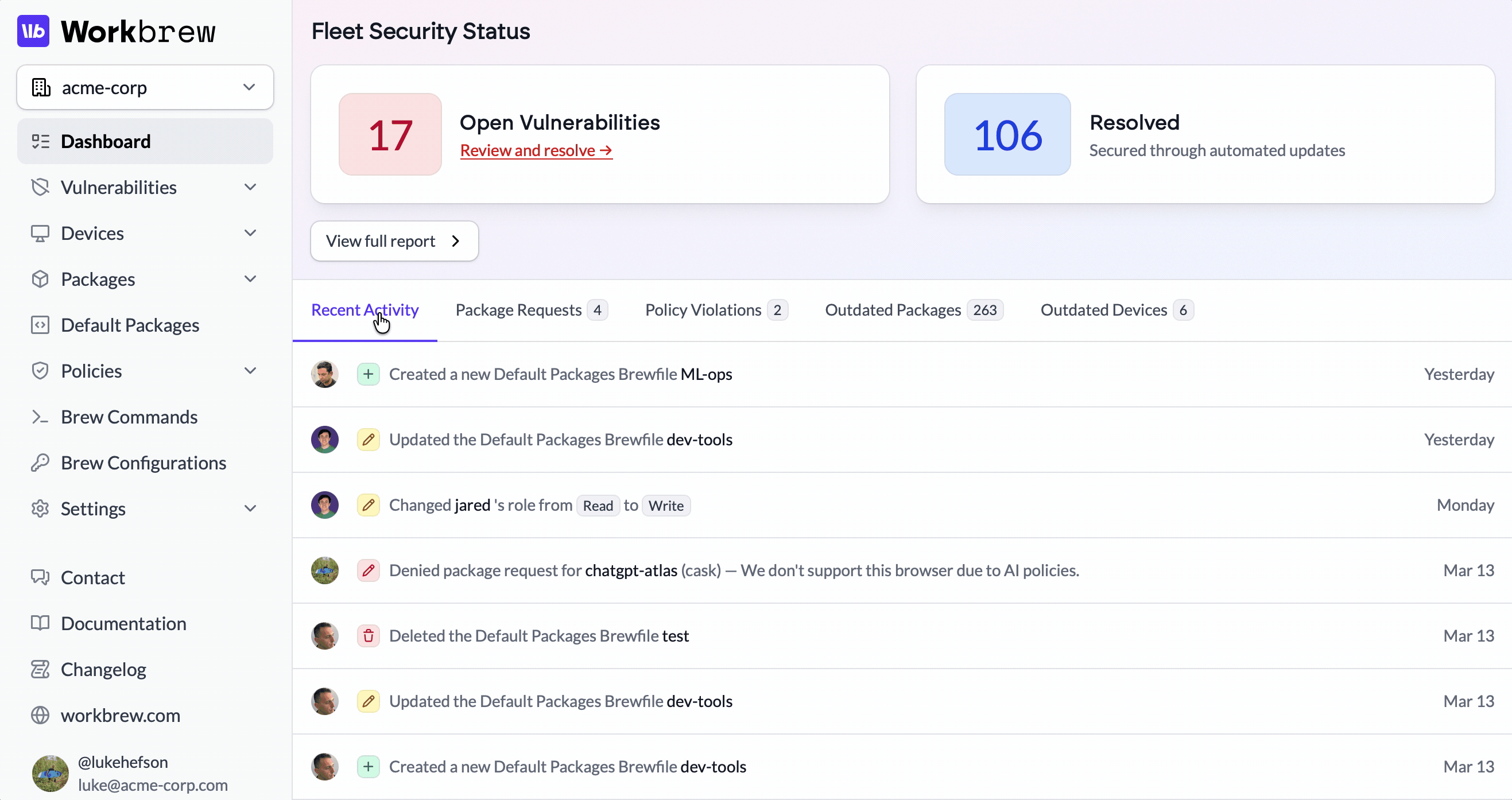Click trash icon on deleted test Brewfile
1512x800 pixels.
pos(368,636)
